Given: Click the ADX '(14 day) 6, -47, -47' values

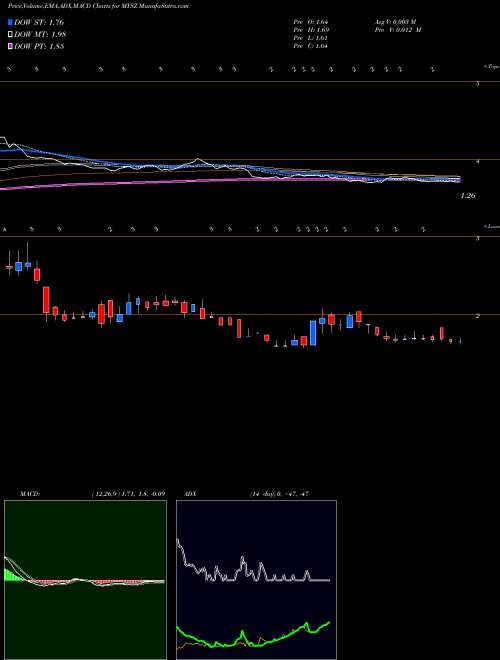Looking at the screenshot, I should point(279,494).
